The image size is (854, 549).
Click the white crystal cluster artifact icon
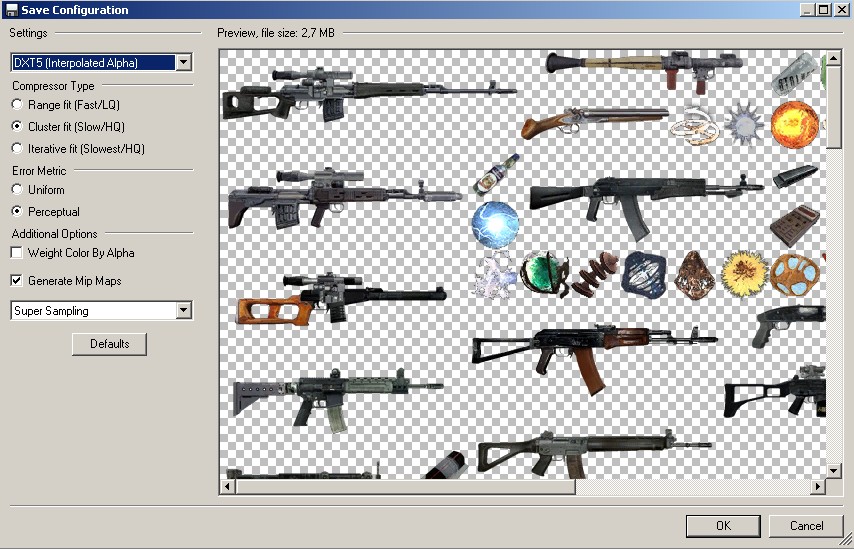pos(495,275)
